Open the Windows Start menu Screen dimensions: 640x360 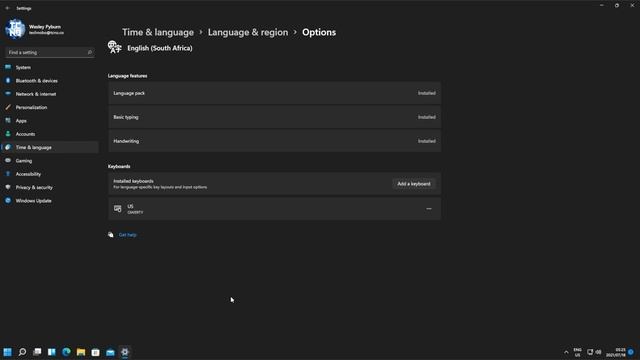coord(8,352)
